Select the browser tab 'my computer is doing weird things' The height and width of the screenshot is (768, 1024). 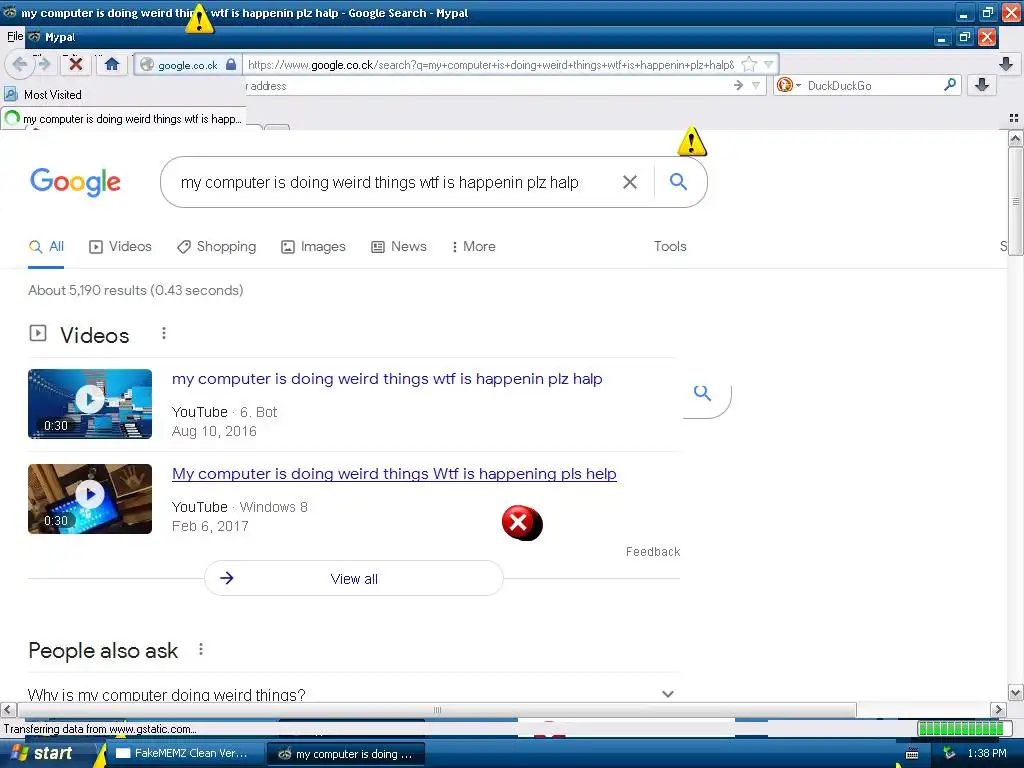click(124, 119)
